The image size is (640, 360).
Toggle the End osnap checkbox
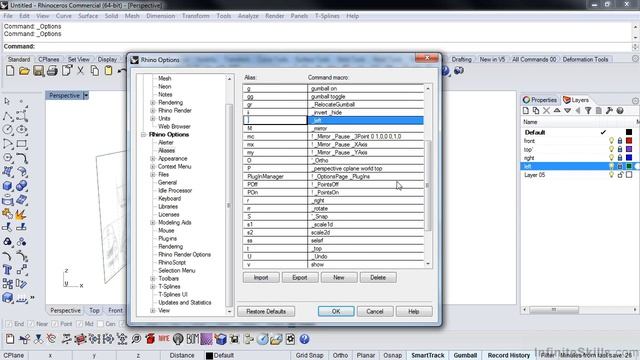pos(9,324)
